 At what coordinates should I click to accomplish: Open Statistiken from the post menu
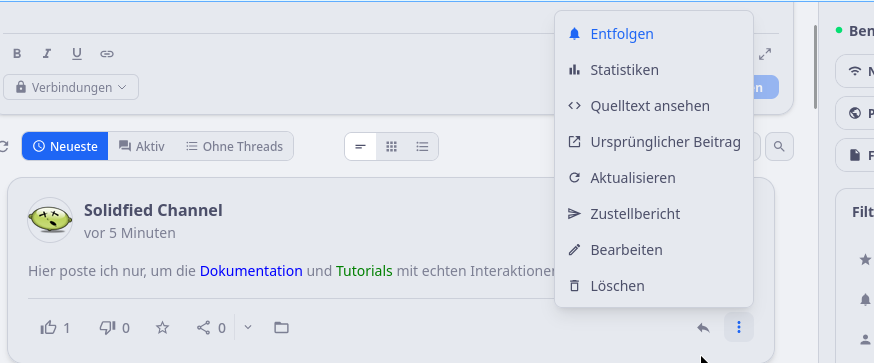pos(654,70)
